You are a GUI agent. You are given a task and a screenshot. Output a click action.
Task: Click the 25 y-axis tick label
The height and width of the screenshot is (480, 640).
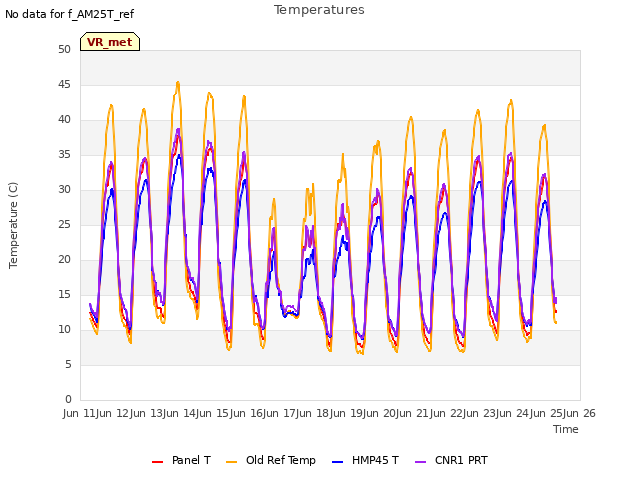click(64, 224)
